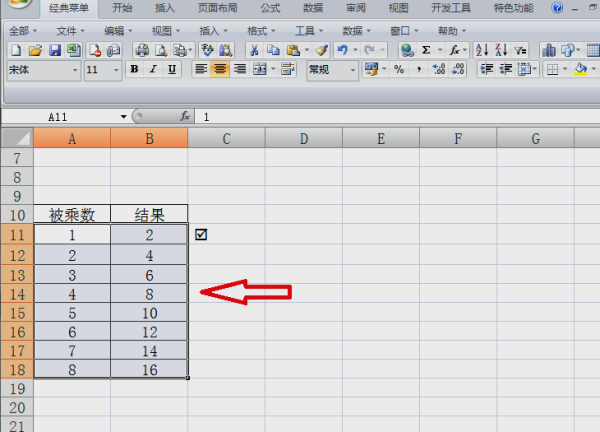The image size is (600, 432).
Task: Increase decimal places
Action: [x=439, y=69]
